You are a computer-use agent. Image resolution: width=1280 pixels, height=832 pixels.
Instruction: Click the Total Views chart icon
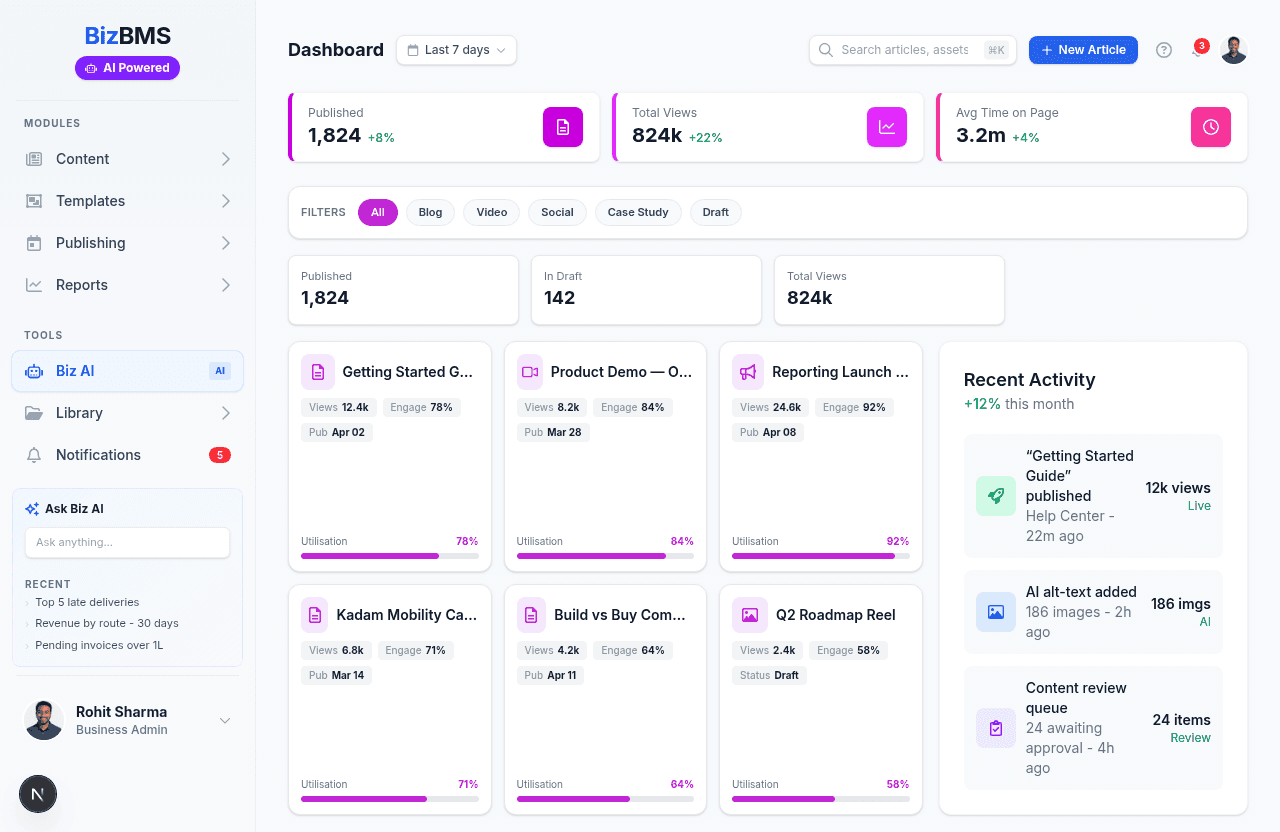coord(886,127)
